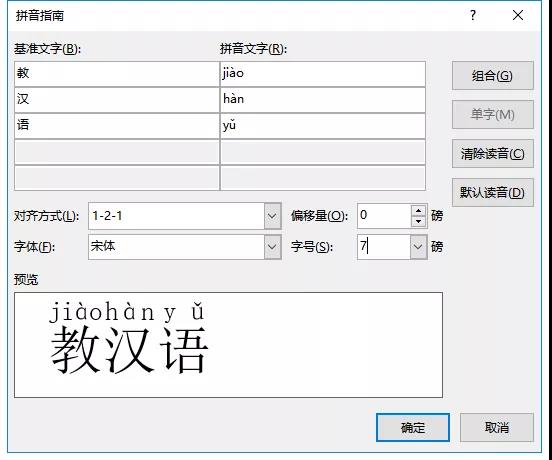Click the pinyin field containing hàn
The width and height of the screenshot is (552, 460).
click(323, 100)
